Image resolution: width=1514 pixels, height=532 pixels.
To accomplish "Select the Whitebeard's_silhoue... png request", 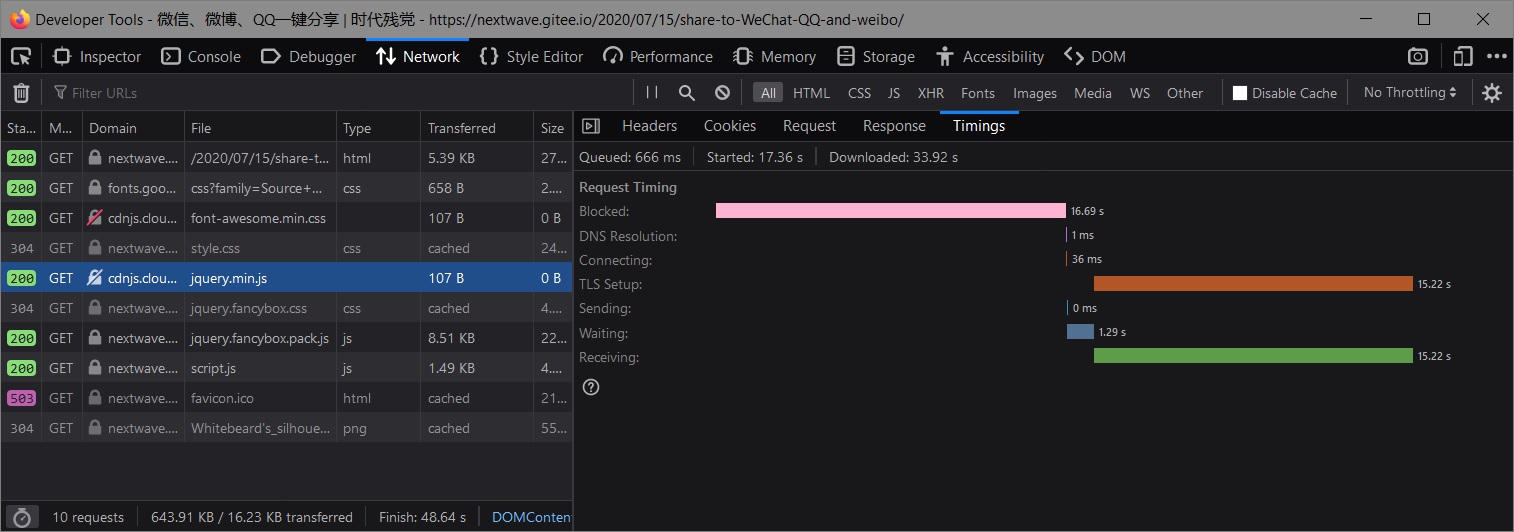I will (286, 428).
